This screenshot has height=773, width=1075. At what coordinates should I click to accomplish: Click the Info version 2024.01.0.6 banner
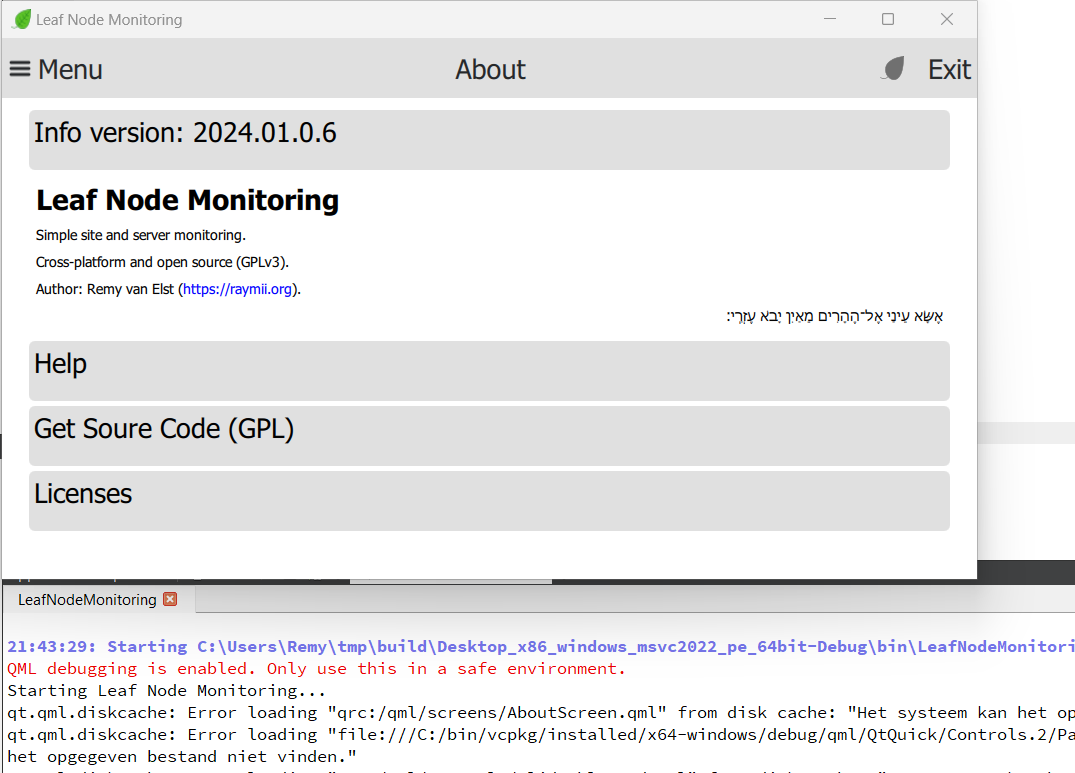tap(489, 139)
